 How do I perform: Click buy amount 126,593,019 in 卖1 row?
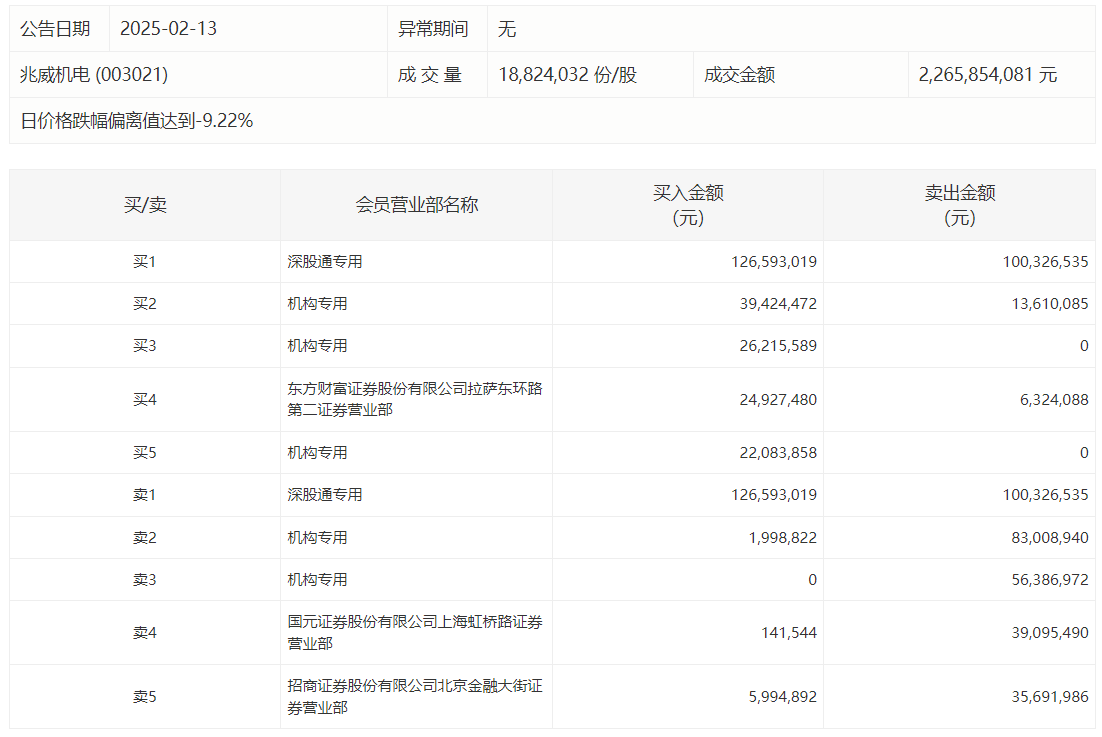[774, 495]
